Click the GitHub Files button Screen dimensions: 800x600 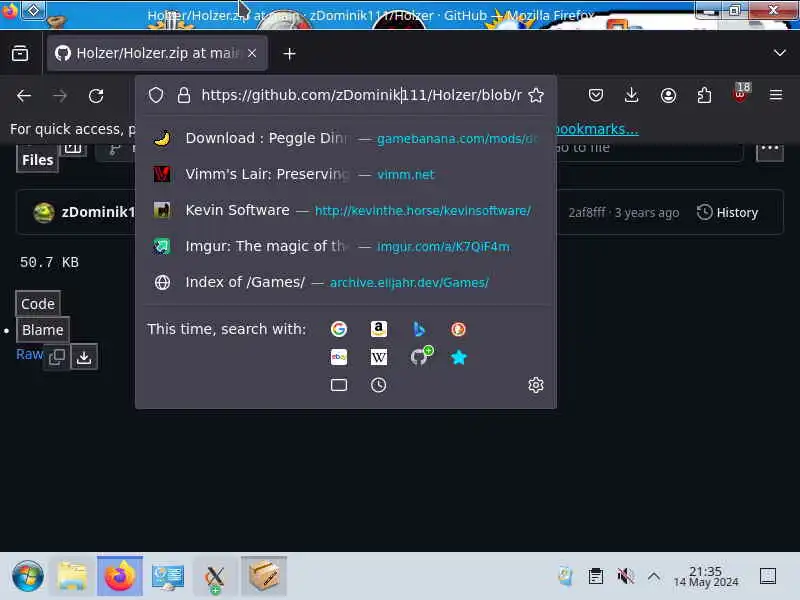(37, 160)
